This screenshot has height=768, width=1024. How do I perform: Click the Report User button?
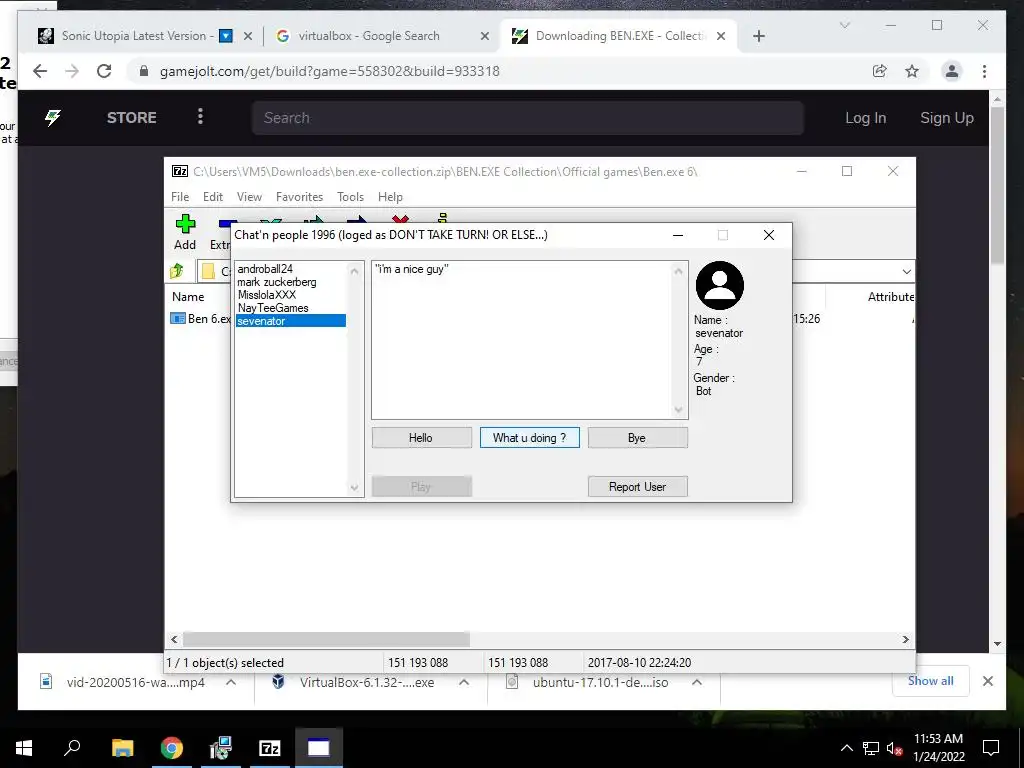(x=637, y=487)
